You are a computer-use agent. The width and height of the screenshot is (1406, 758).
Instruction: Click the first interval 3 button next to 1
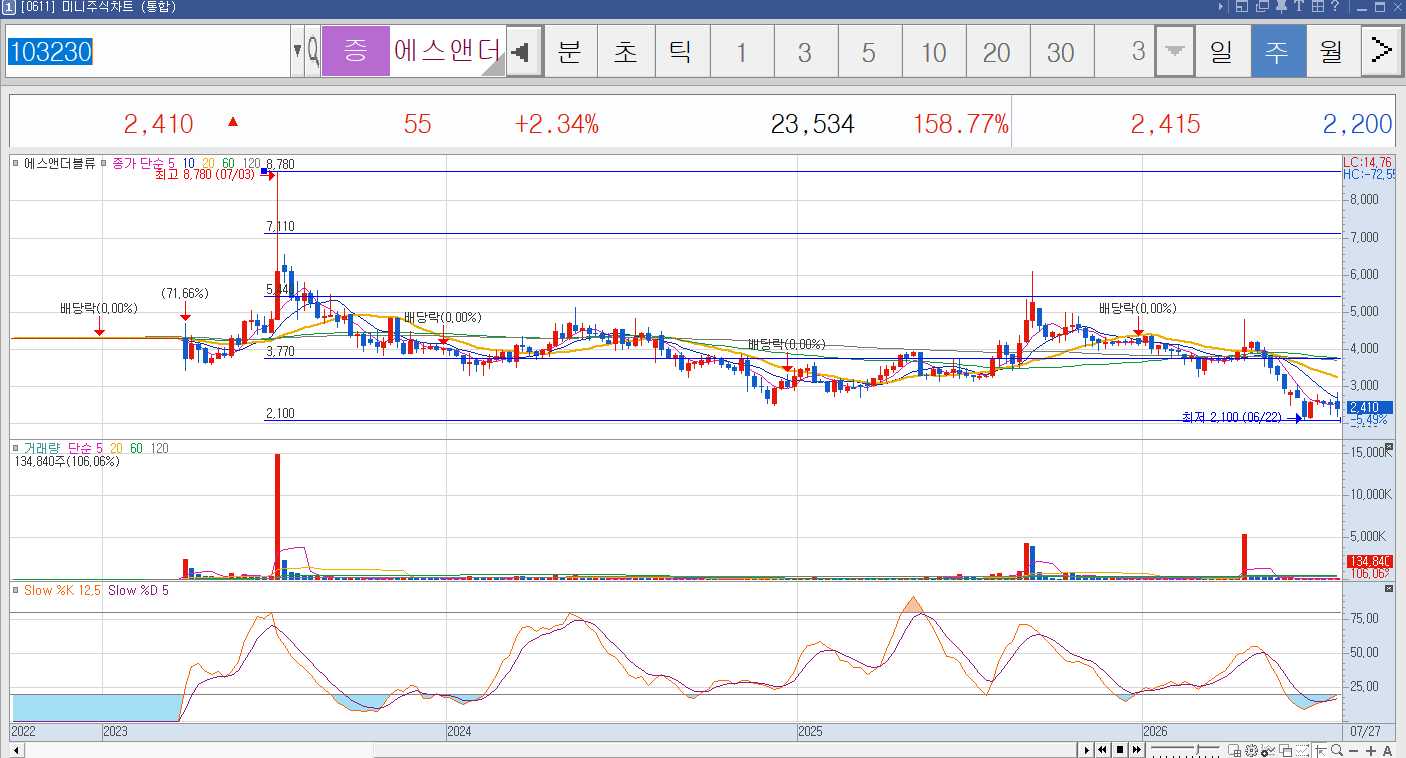(805, 51)
